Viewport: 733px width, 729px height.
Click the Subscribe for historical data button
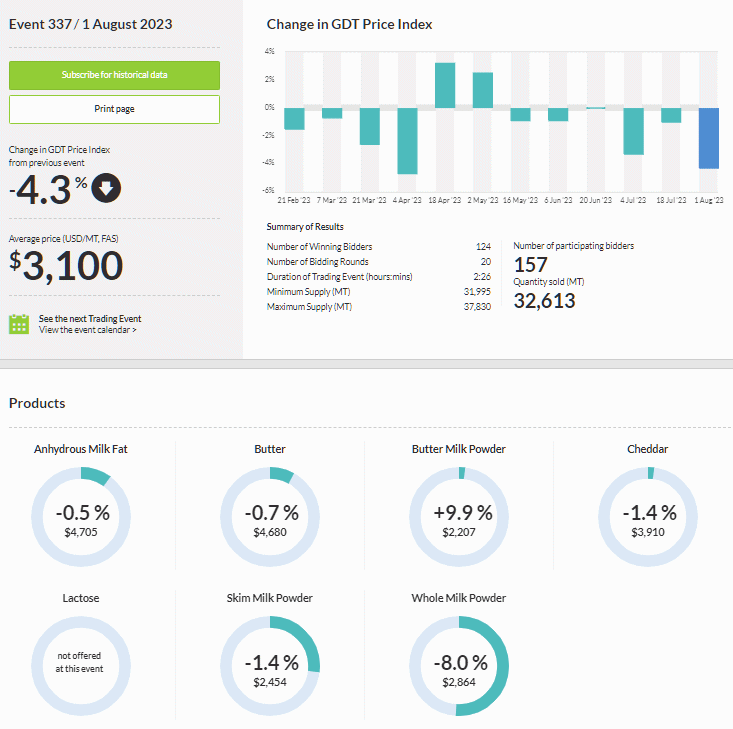coord(114,75)
